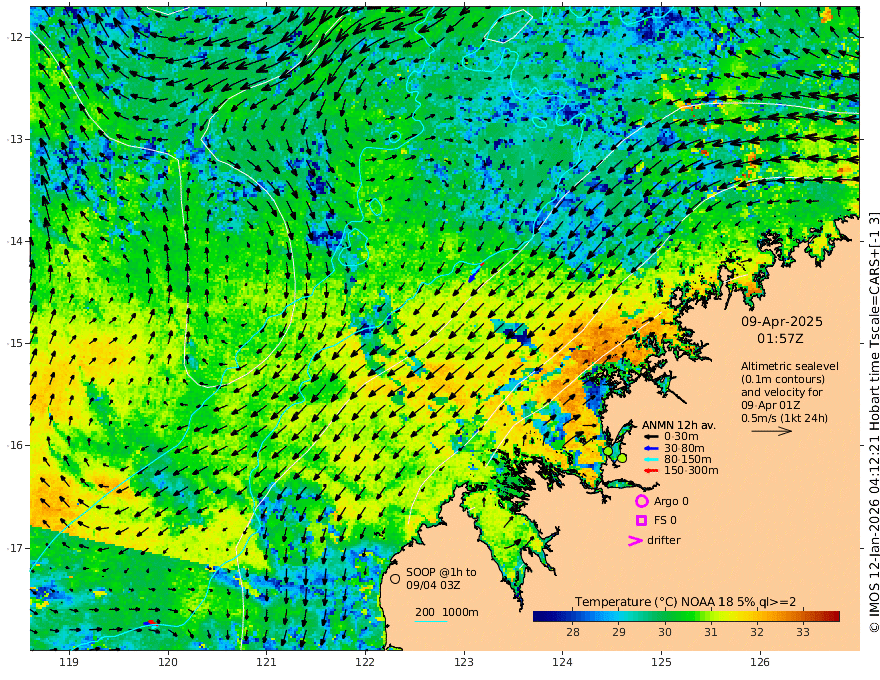The image size is (880, 680).
Task: Click the 28 tick label on colorbar
Action: coord(572,632)
